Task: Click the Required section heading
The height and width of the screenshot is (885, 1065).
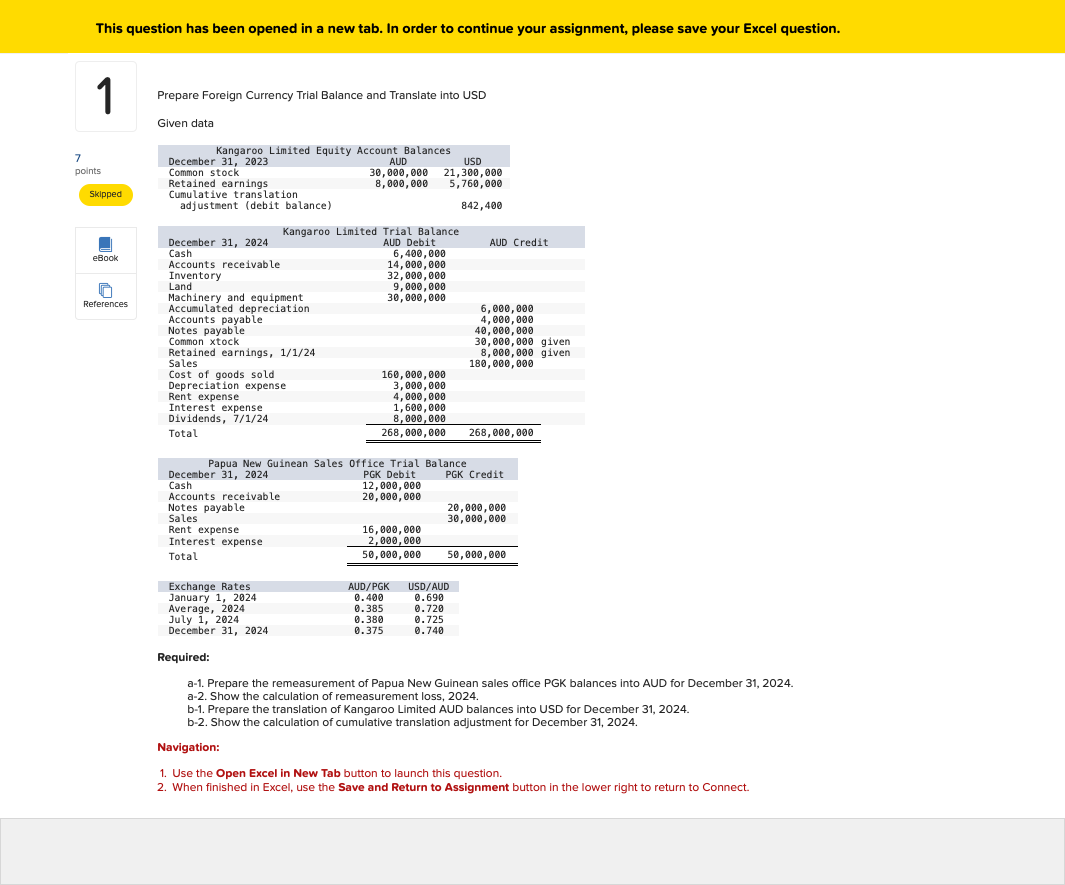Action: 182,657
